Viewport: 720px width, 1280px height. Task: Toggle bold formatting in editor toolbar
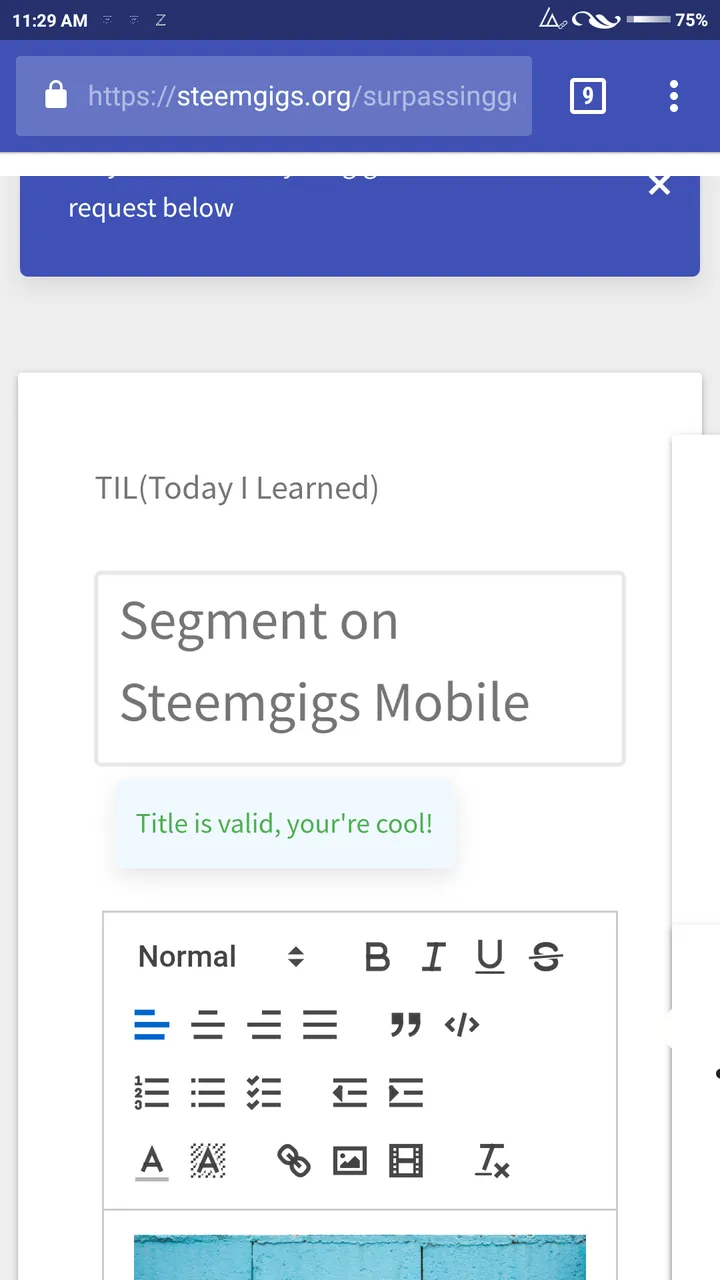pyautogui.click(x=377, y=957)
